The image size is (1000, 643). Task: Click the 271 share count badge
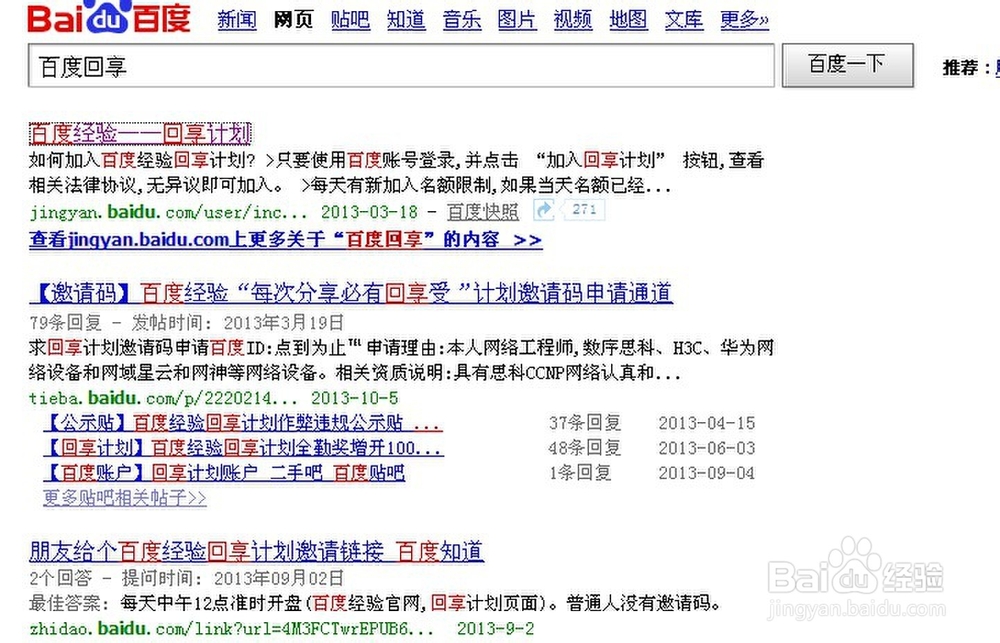pyautogui.click(x=584, y=210)
